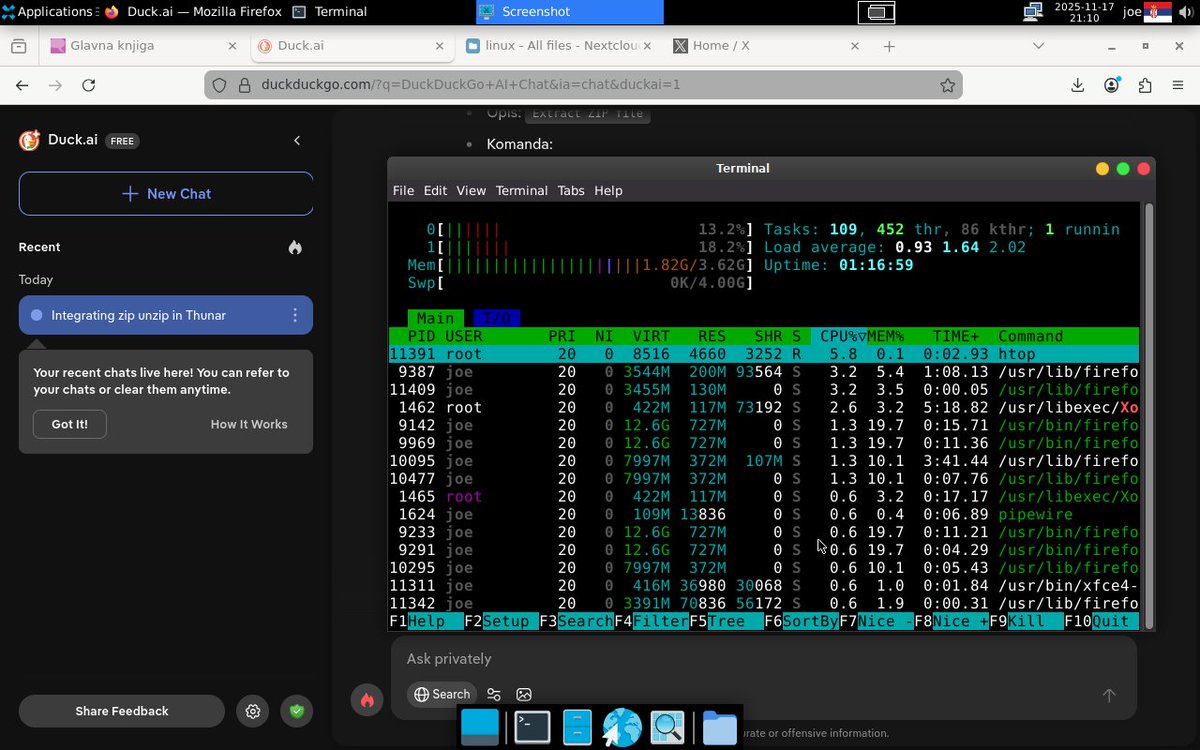Click the image attachment icon in the chat box
Image resolution: width=1200 pixels, height=750 pixels.
pyautogui.click(x=524, y=693)
